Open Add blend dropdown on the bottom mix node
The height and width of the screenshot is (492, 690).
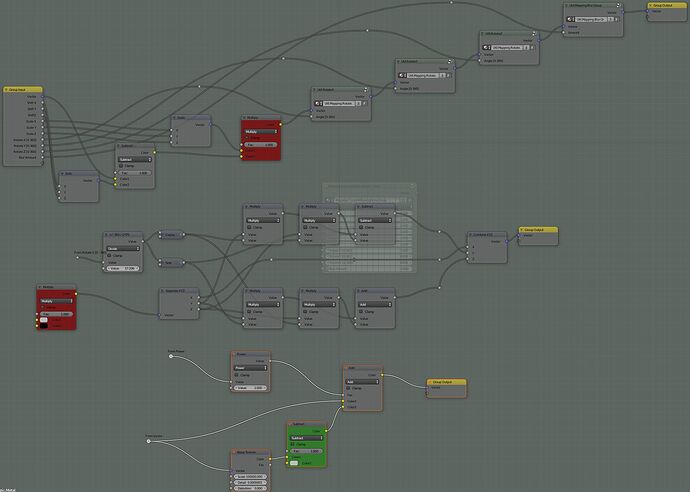tap(362, 382)
